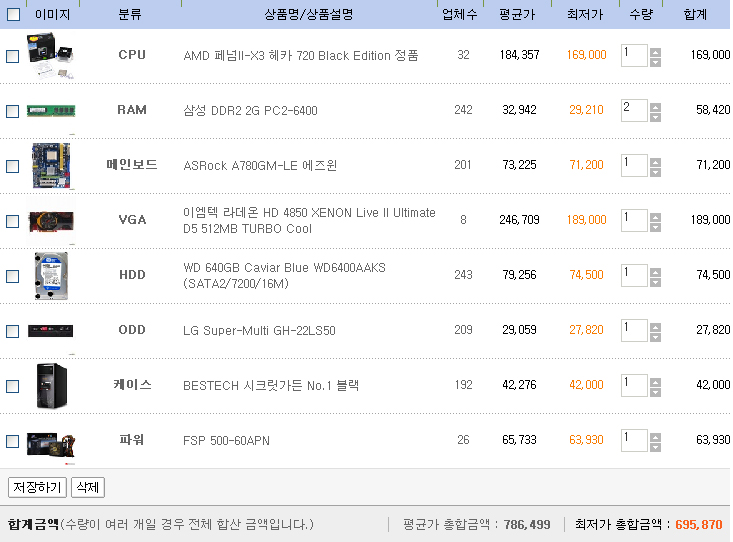Increase ODD quantity with up arrow
Screen dimensions: 733x542
pos(655,327)
